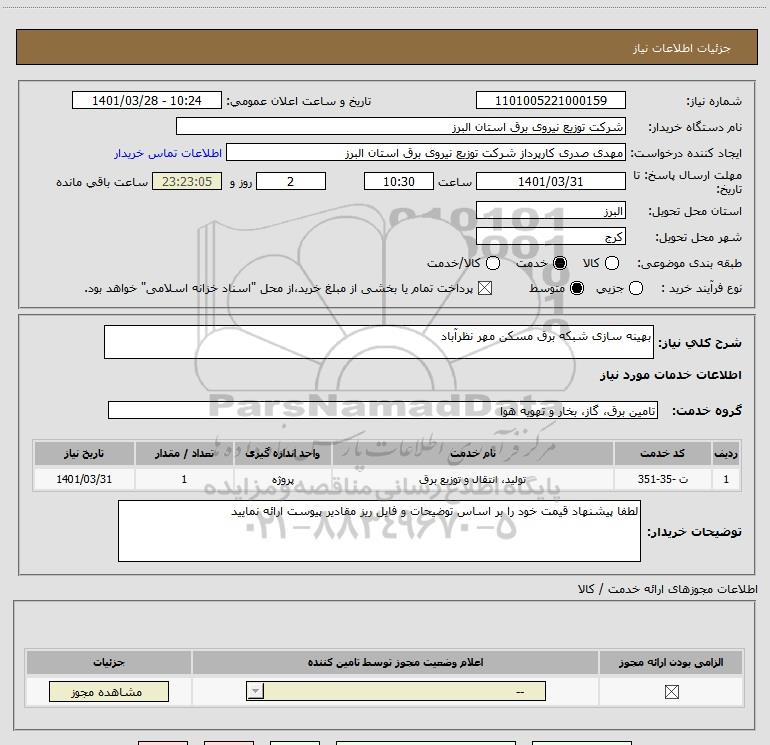Image resolution: width=770 pixels, height=745 pixels.
Task: Click the deadline hour field 10:30
Action: pos(399,181)
